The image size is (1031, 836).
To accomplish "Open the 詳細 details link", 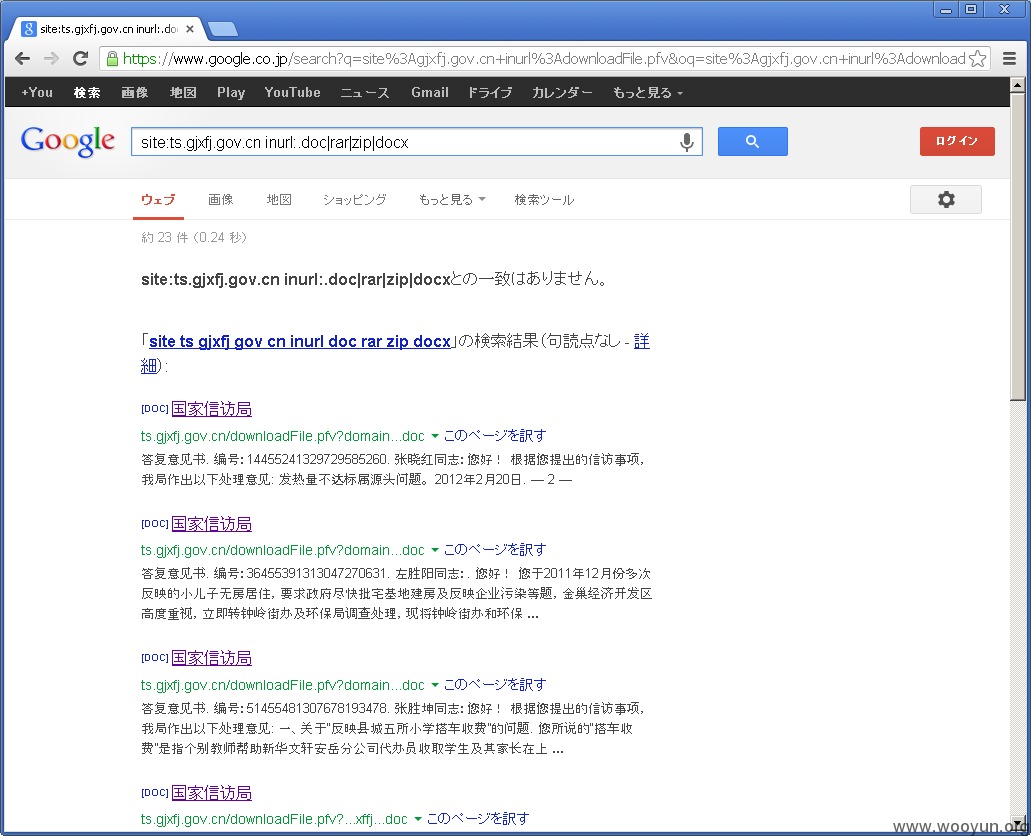I will click(x=641, y=341).
